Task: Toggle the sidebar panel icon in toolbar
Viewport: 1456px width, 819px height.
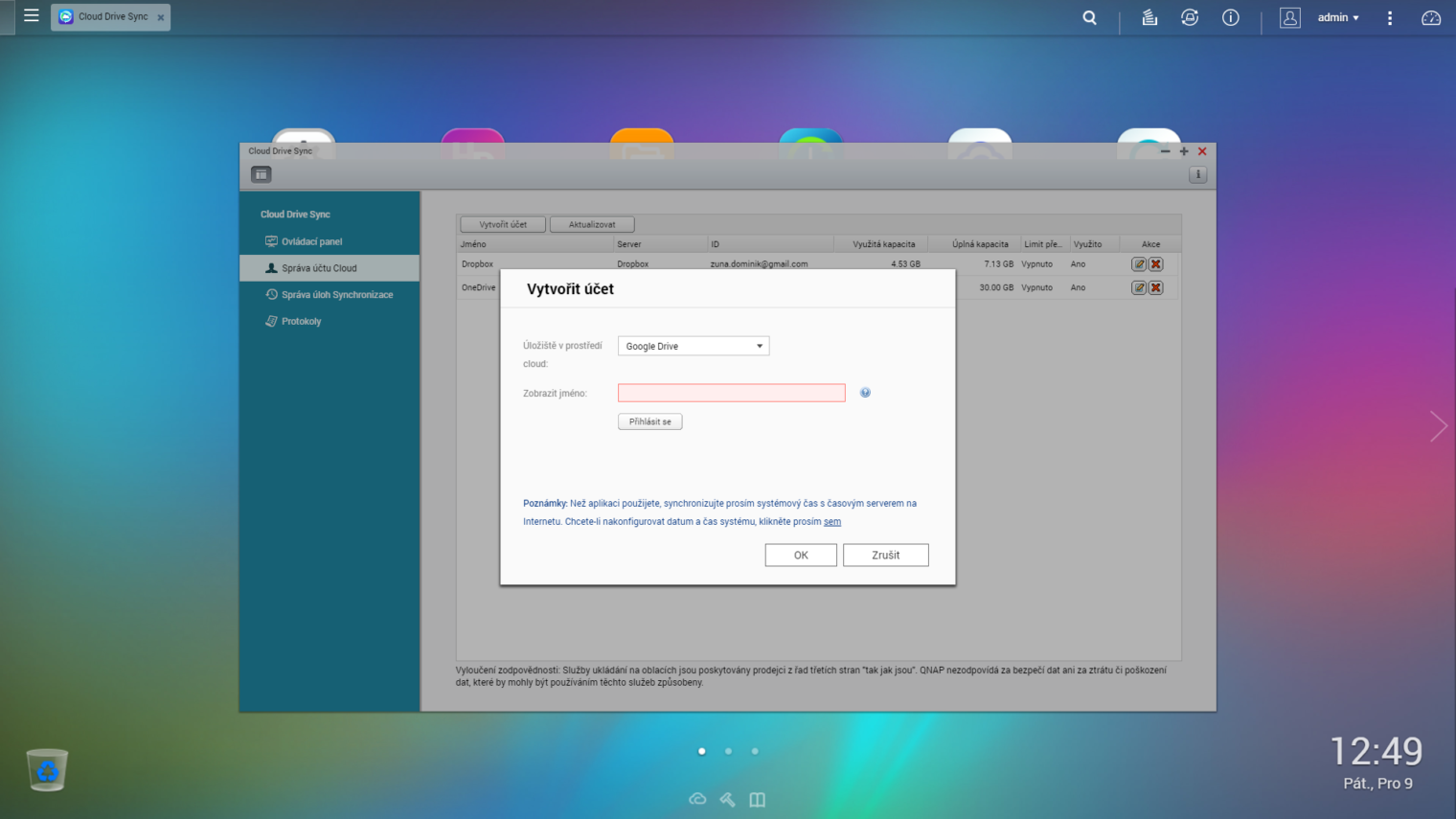Action: [261, 174]
